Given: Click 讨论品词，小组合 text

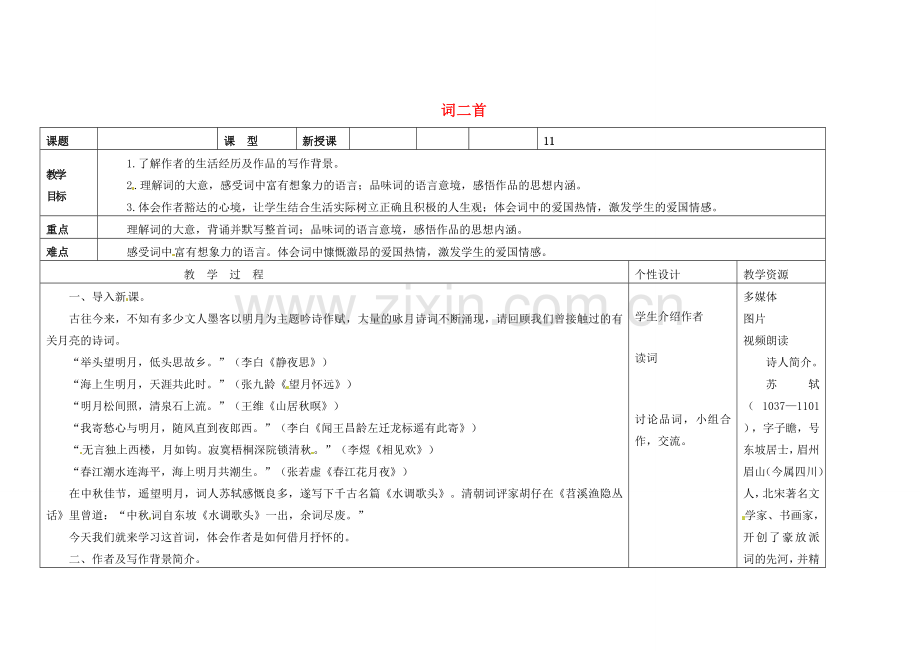Looking at the screenshot, I should click(x=683, y=419).
